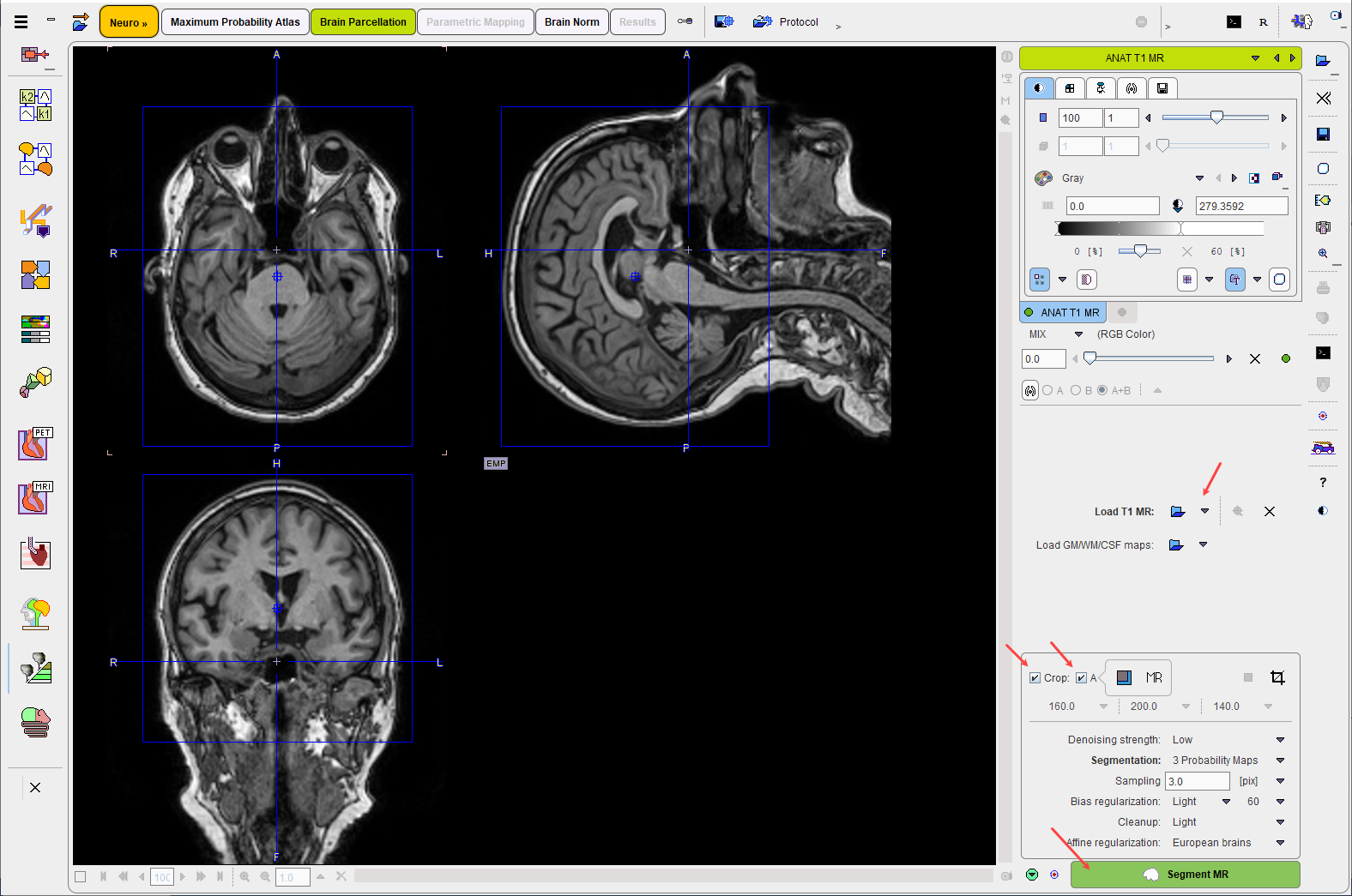
Task: Select the layout tab in image panel
Action: point(1070,88)
